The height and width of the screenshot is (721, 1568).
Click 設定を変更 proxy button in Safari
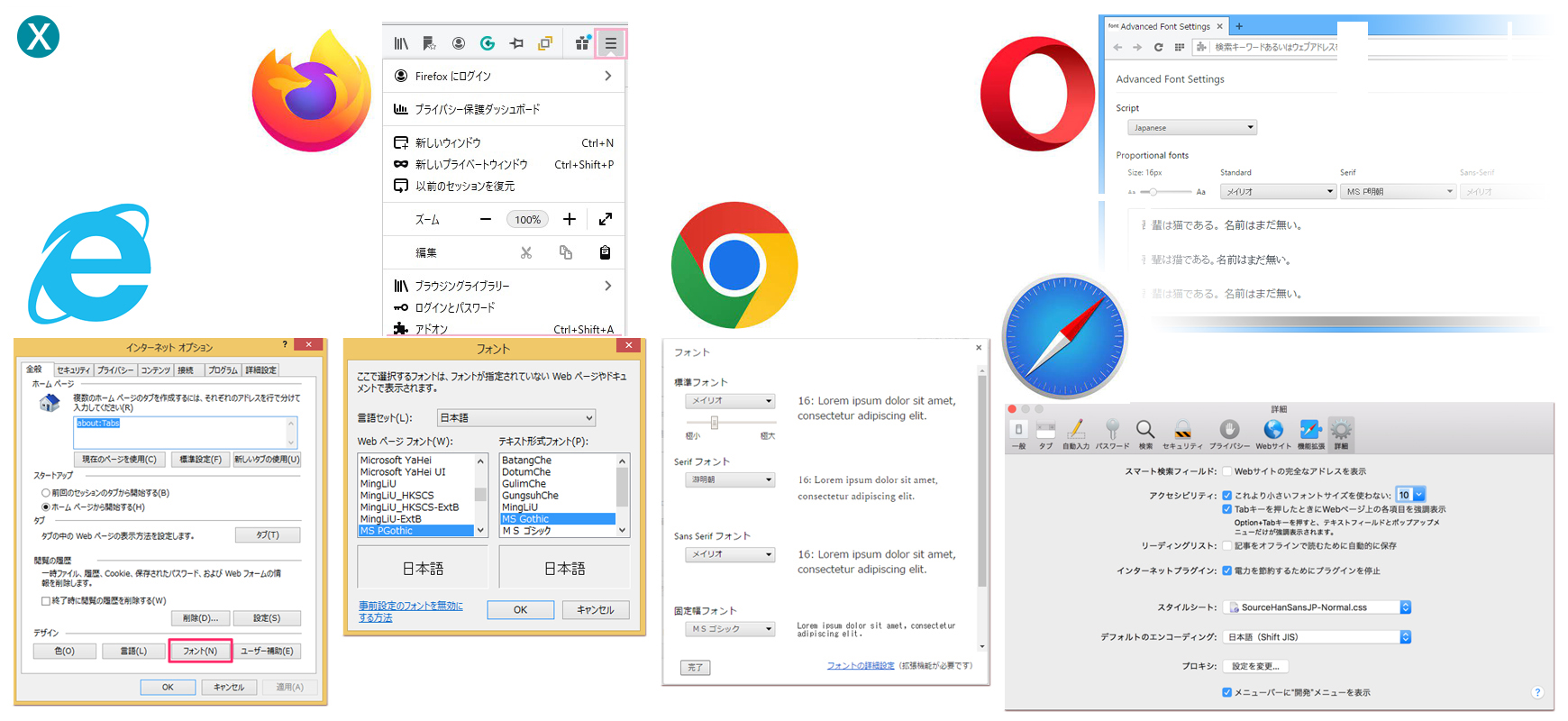click(x=1255, y=666)
